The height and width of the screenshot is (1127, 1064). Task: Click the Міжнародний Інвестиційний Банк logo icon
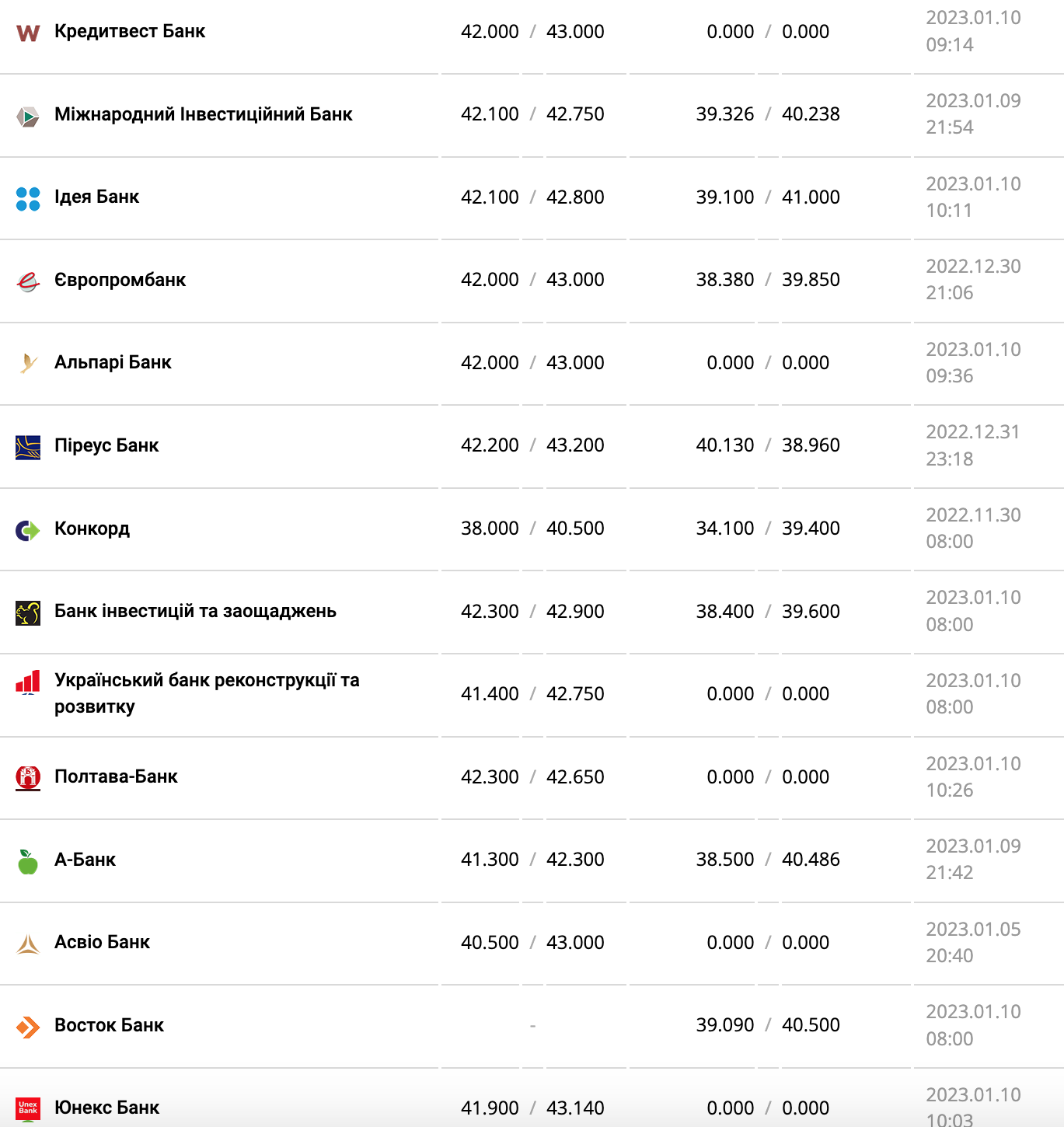[28, 116]
